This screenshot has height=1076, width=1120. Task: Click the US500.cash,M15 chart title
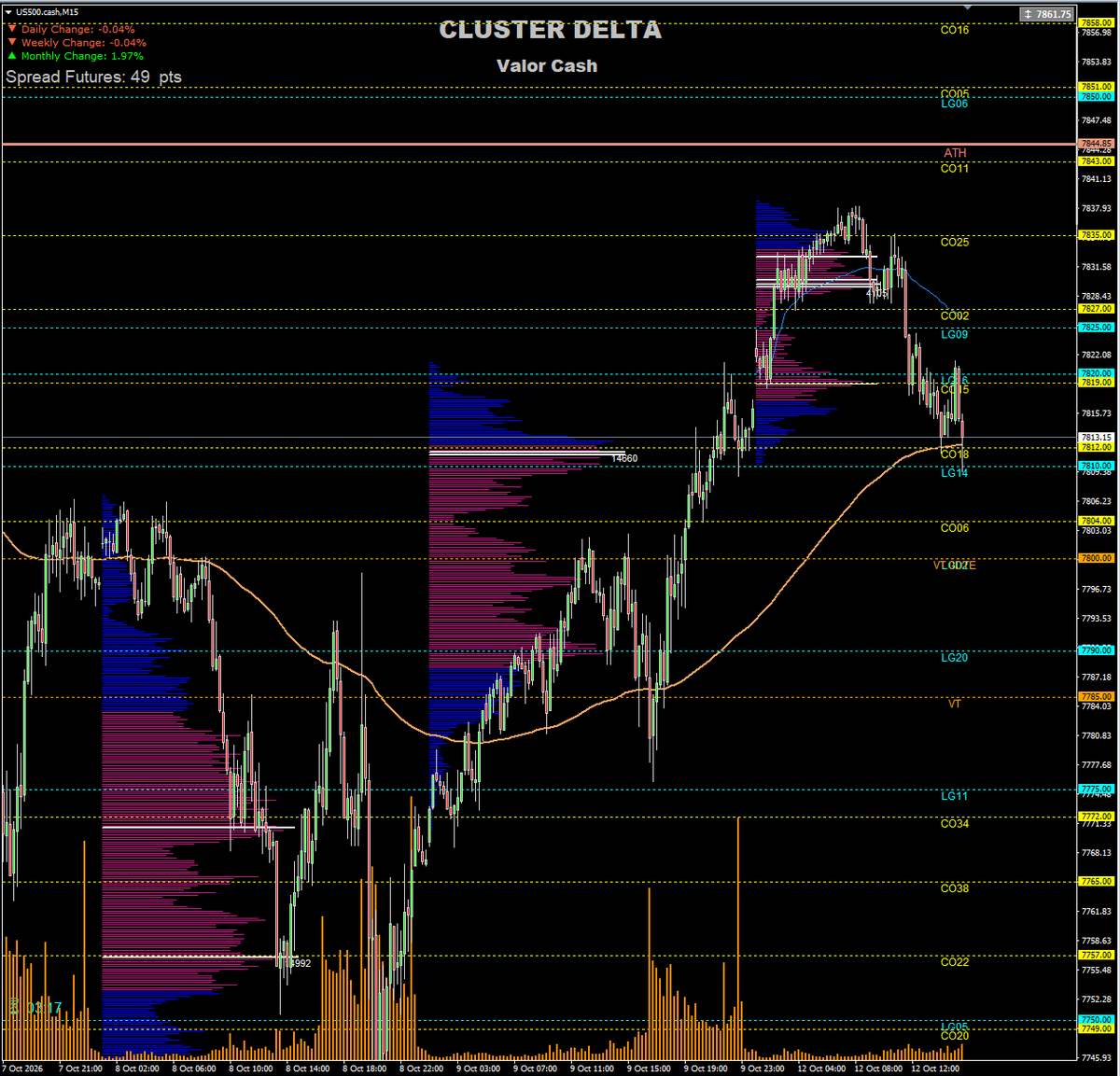(48, 12)
